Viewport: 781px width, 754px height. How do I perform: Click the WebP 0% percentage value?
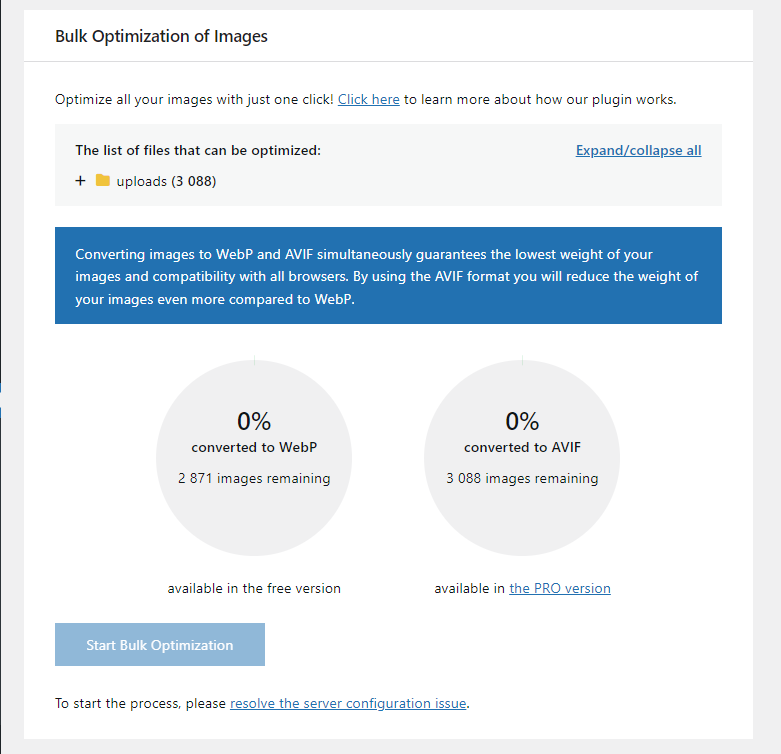(x=254, y=421)
